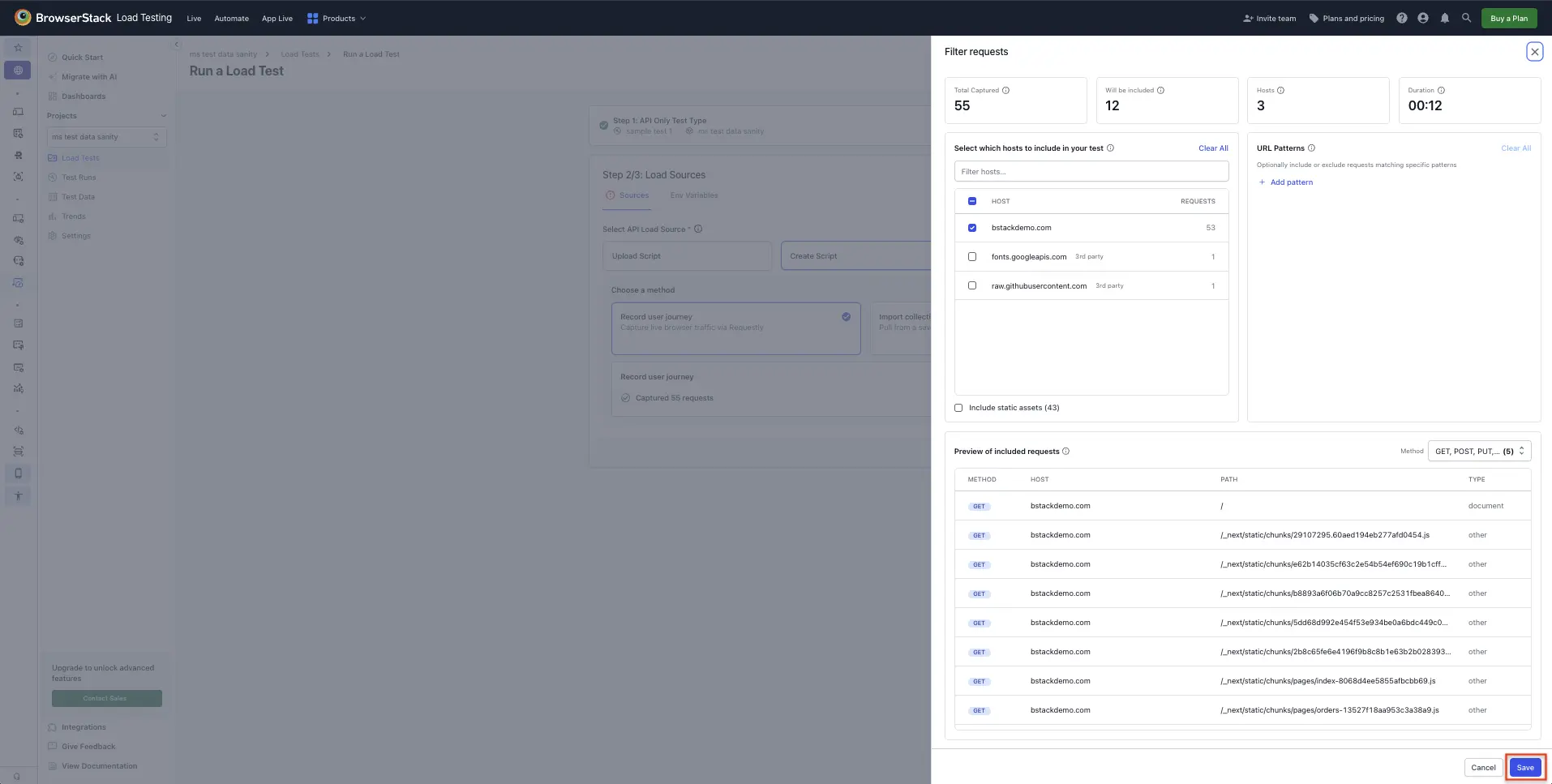Clear all URL patterns
The width and height of the screenshot is (1552, 784).
[x=1516, y=148]
